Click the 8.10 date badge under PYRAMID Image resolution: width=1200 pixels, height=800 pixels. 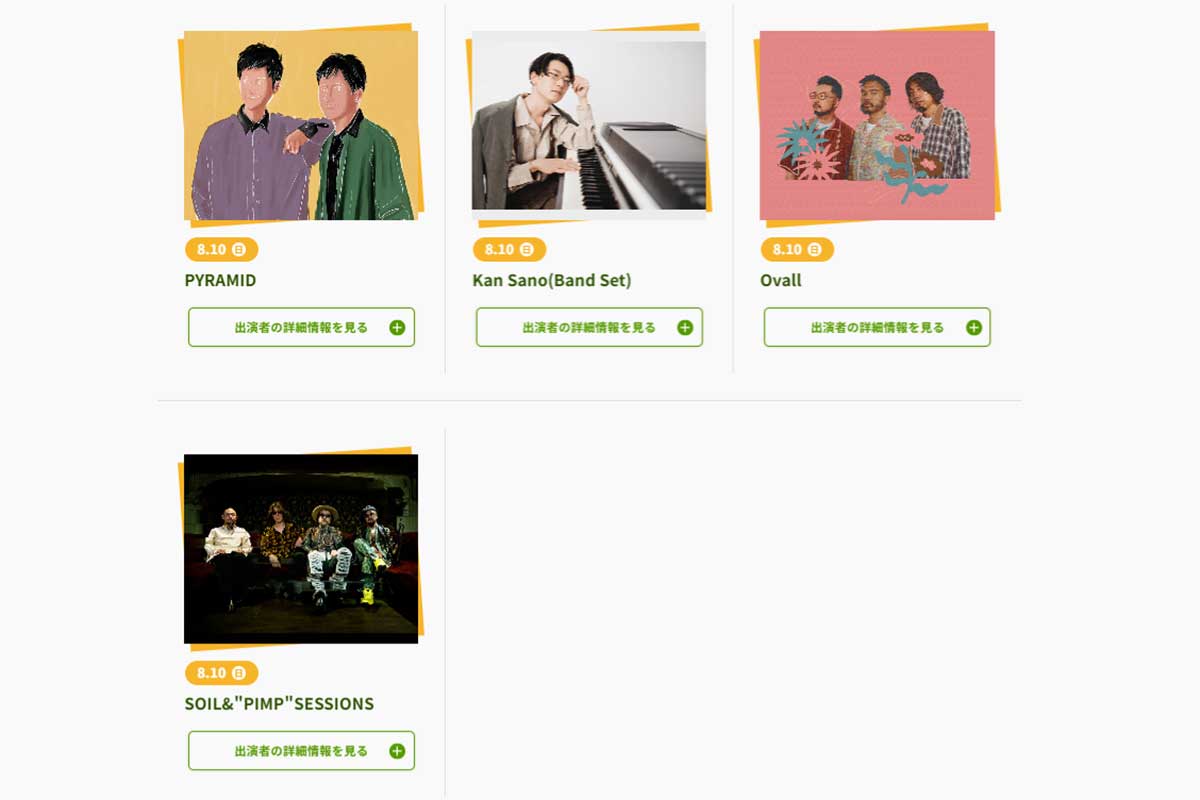point(221,249)
